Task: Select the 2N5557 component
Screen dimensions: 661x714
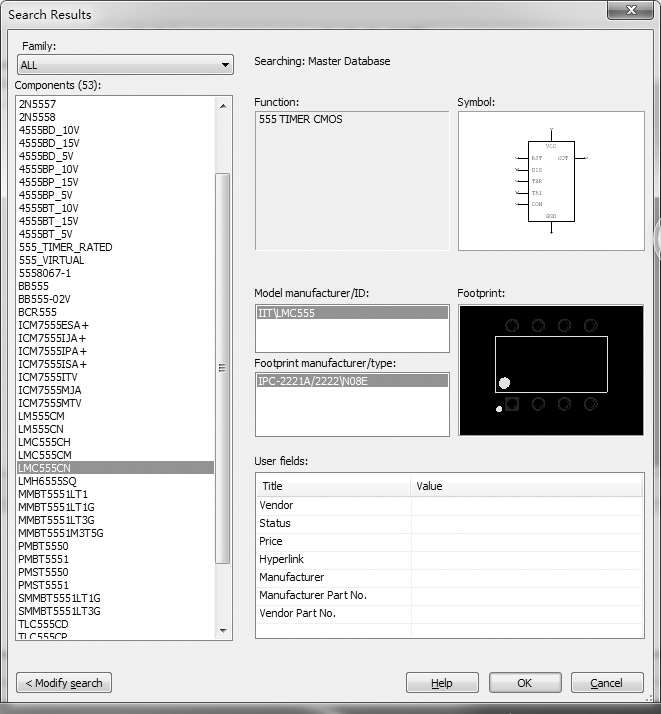Action: pos(38,104)
